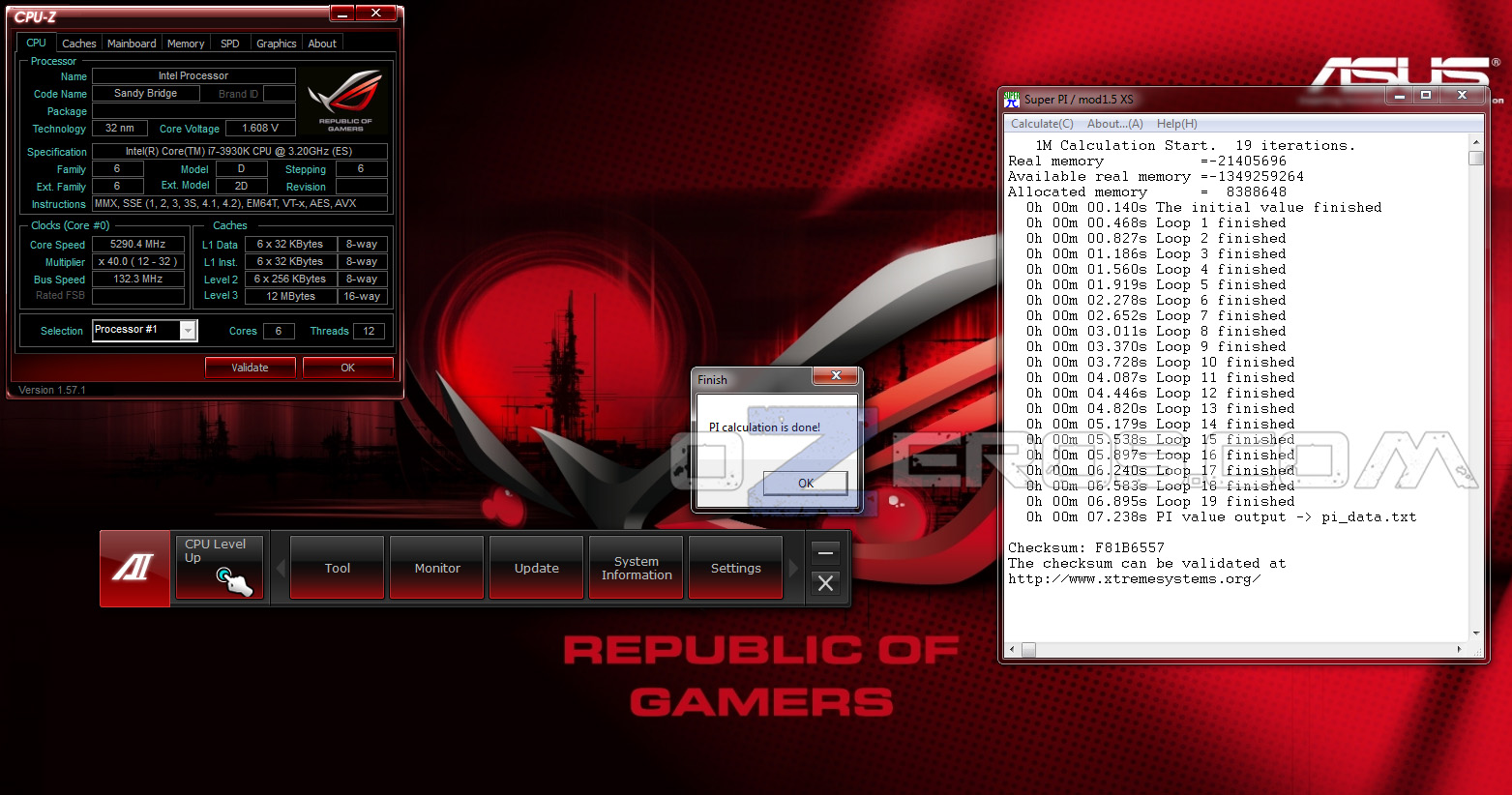Click the Code Name field Sandy Bridge
The height and width of the screenshot is (795, 1512).
146,94
